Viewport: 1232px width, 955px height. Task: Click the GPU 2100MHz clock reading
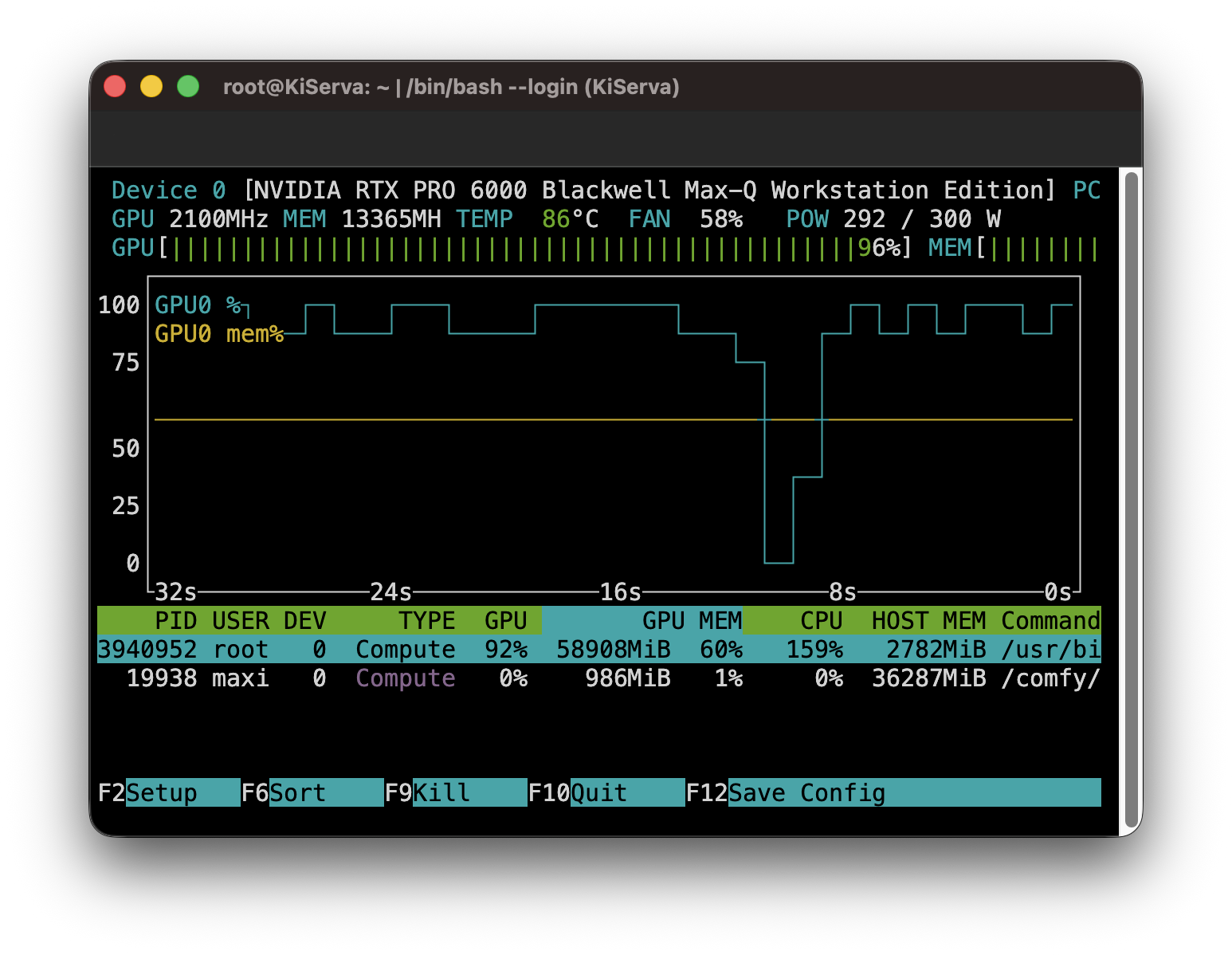[x=190, y=218]
